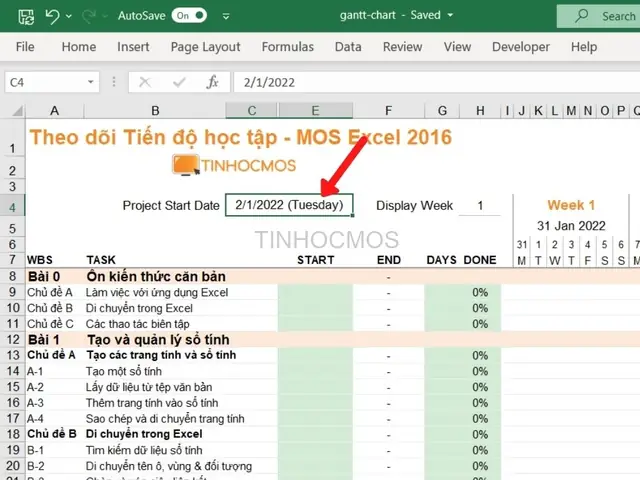
Task: Switch to the Review tab
Action: (402, 47)
